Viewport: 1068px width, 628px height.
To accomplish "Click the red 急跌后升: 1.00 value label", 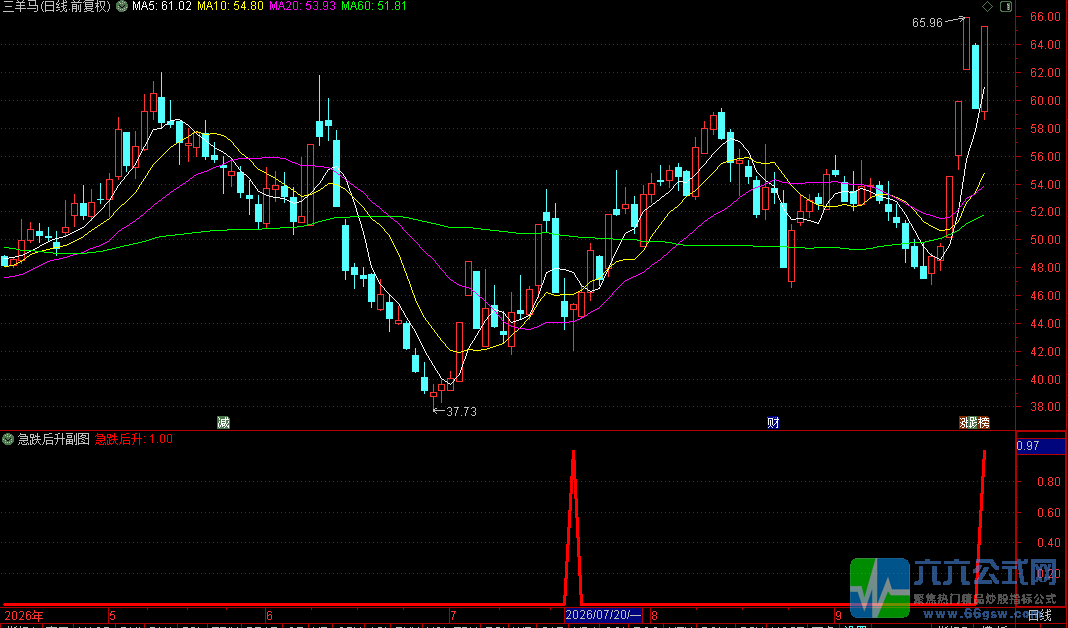I will coord(134,439).
